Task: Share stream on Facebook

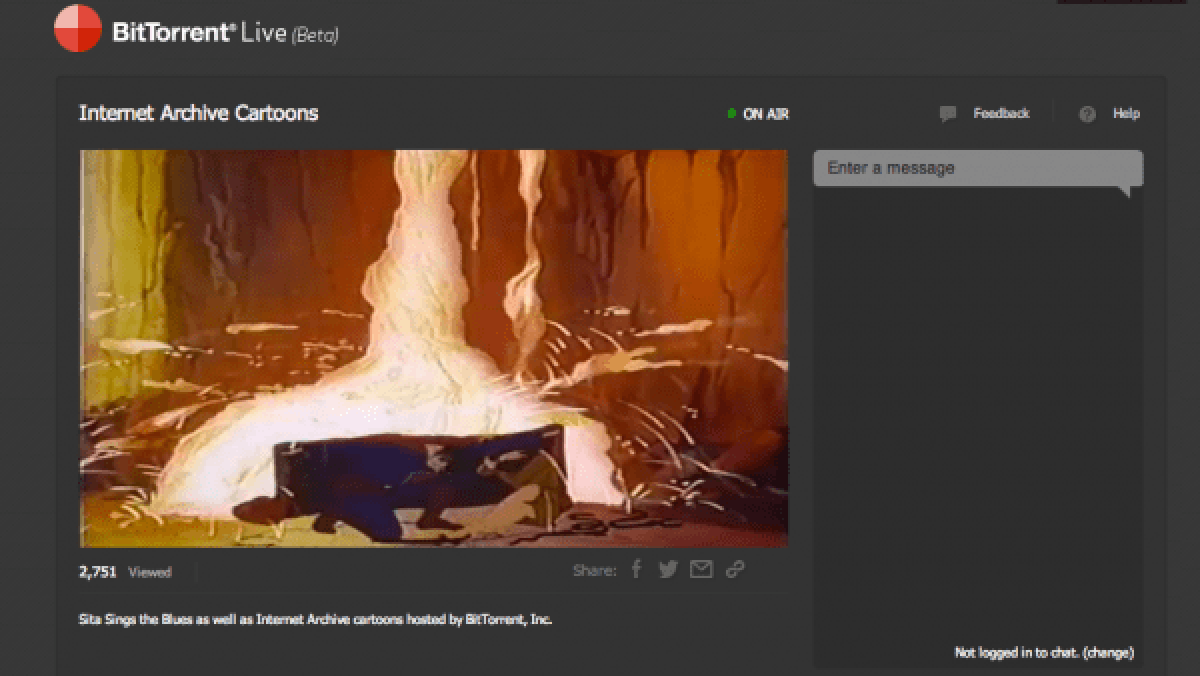Action: [x=637, y=570]
